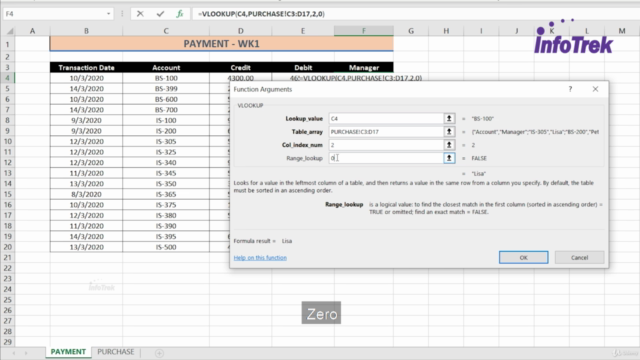Select cell containing BS-700
Image resolution: width=640 pixels, height=360 pixels.
coord(166,110)
